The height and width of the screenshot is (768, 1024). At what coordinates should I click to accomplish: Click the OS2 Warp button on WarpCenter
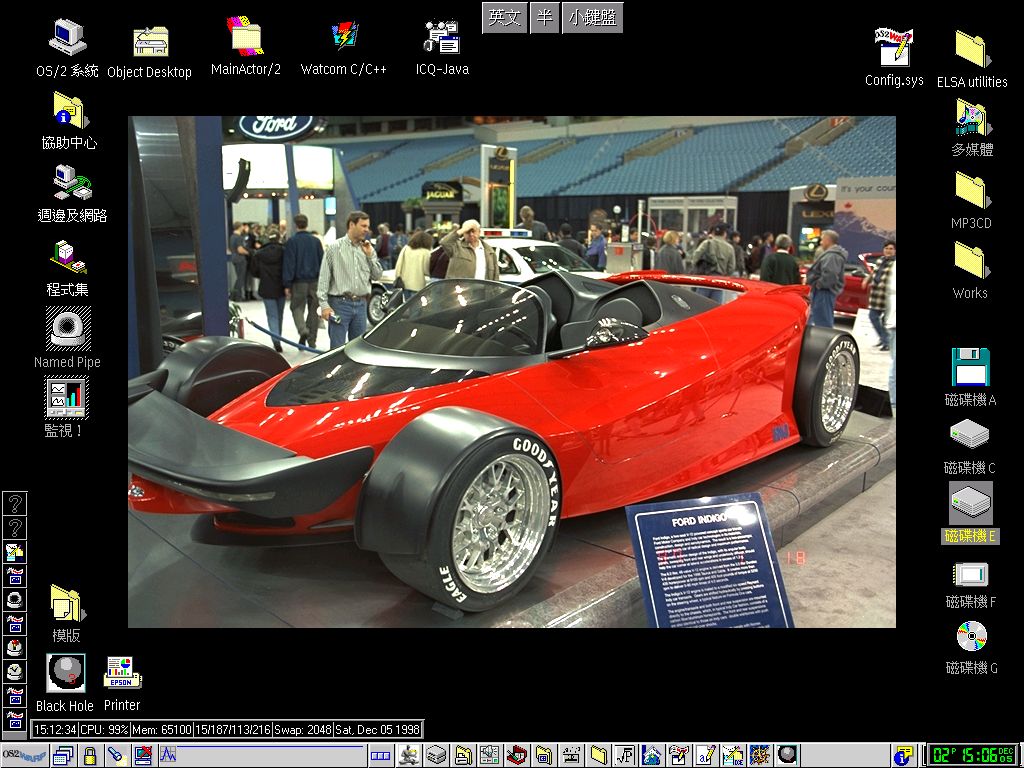24,756
